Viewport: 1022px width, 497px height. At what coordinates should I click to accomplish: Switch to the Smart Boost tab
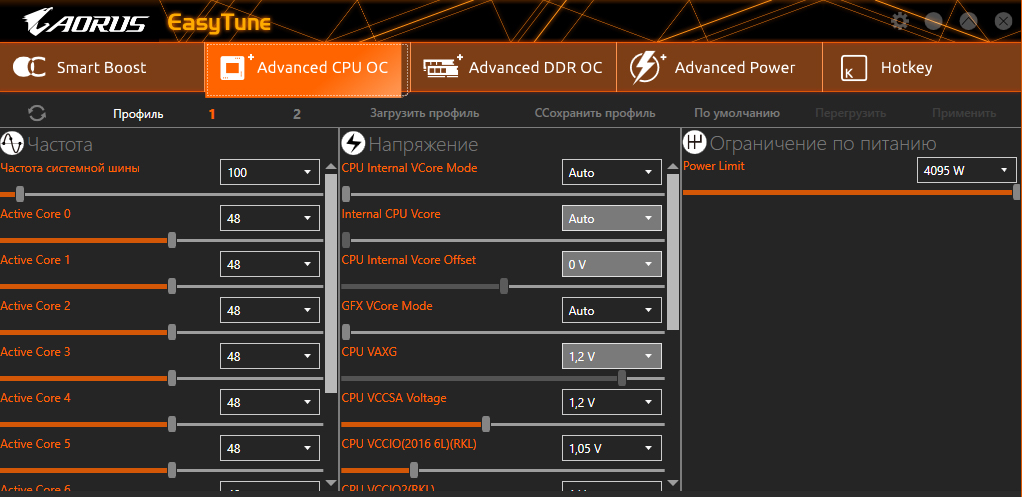tap(102, 67)
